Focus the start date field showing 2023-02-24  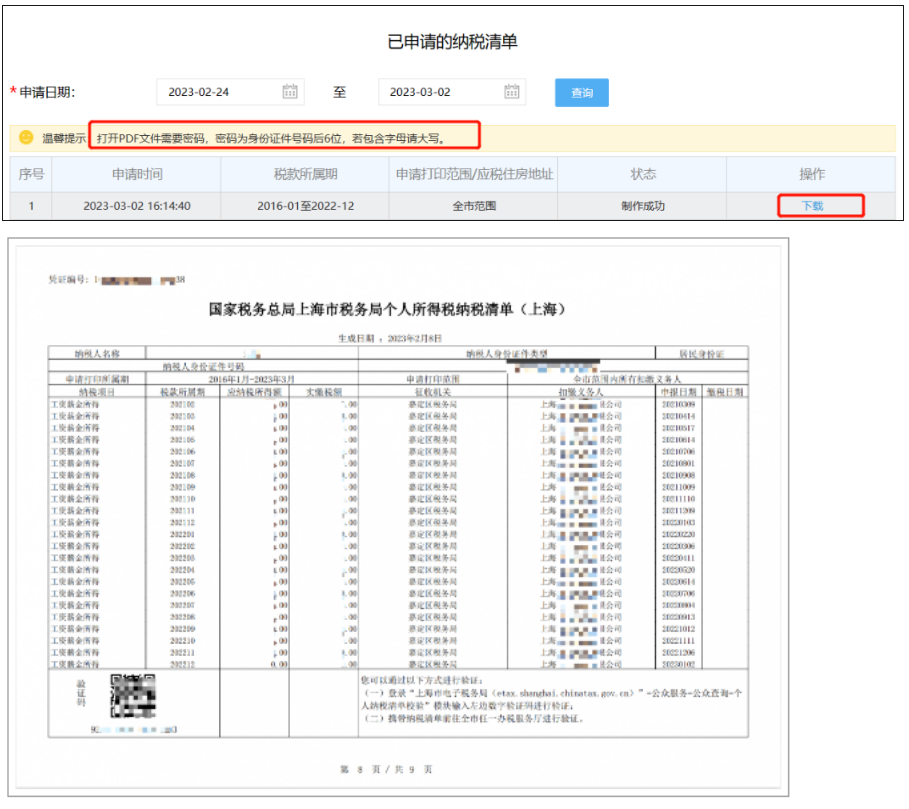[x=230, y=92]
